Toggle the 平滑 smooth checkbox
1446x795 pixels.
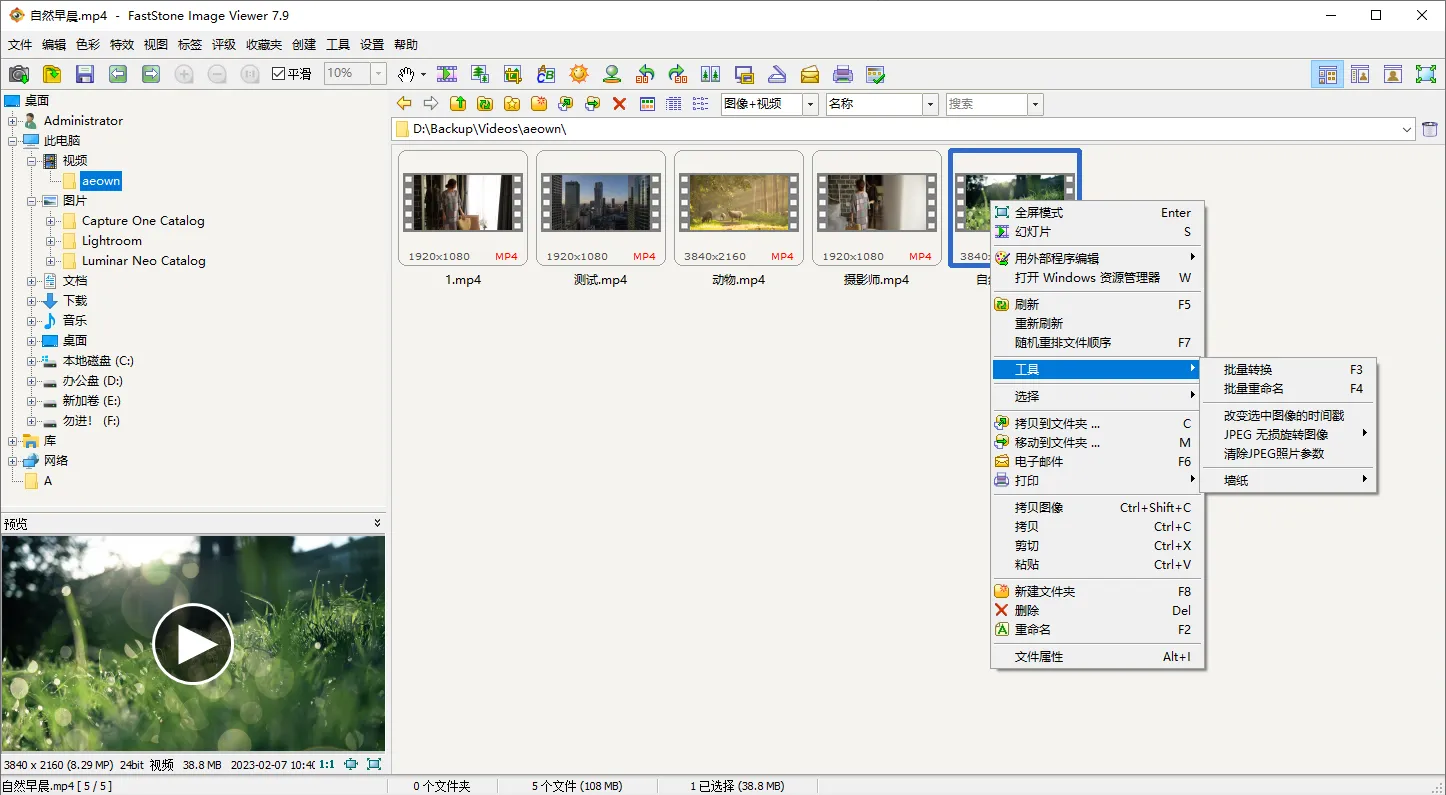click(x=280, y=74)
